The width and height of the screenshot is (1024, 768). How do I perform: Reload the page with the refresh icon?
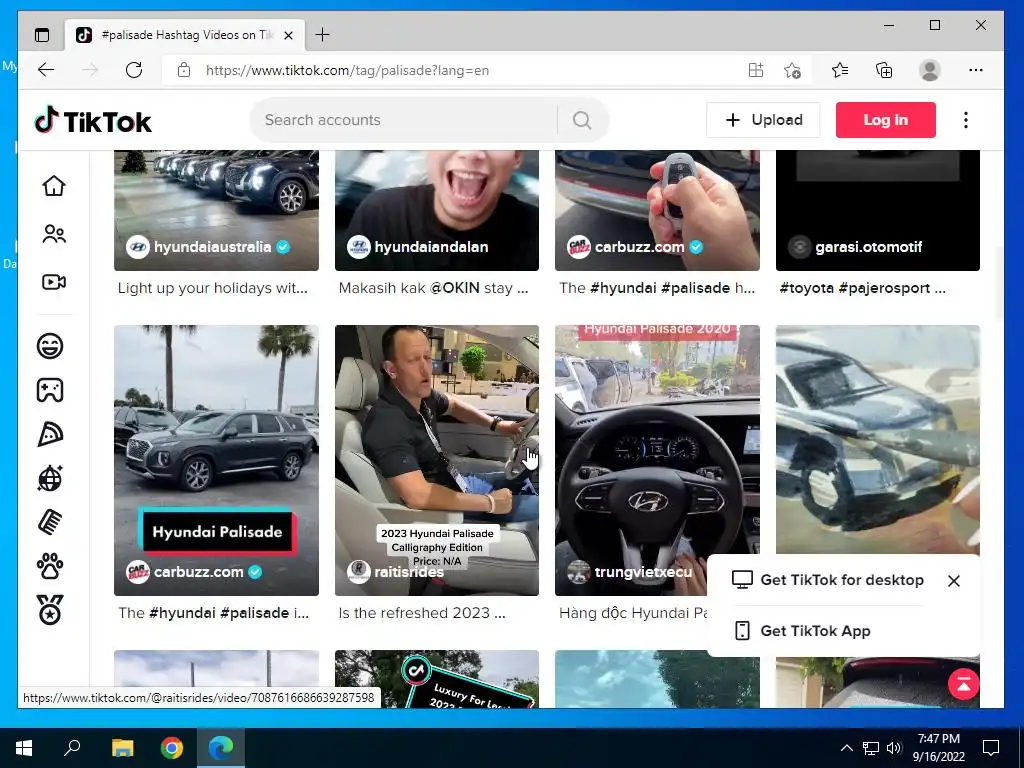[x=134, y=70]
